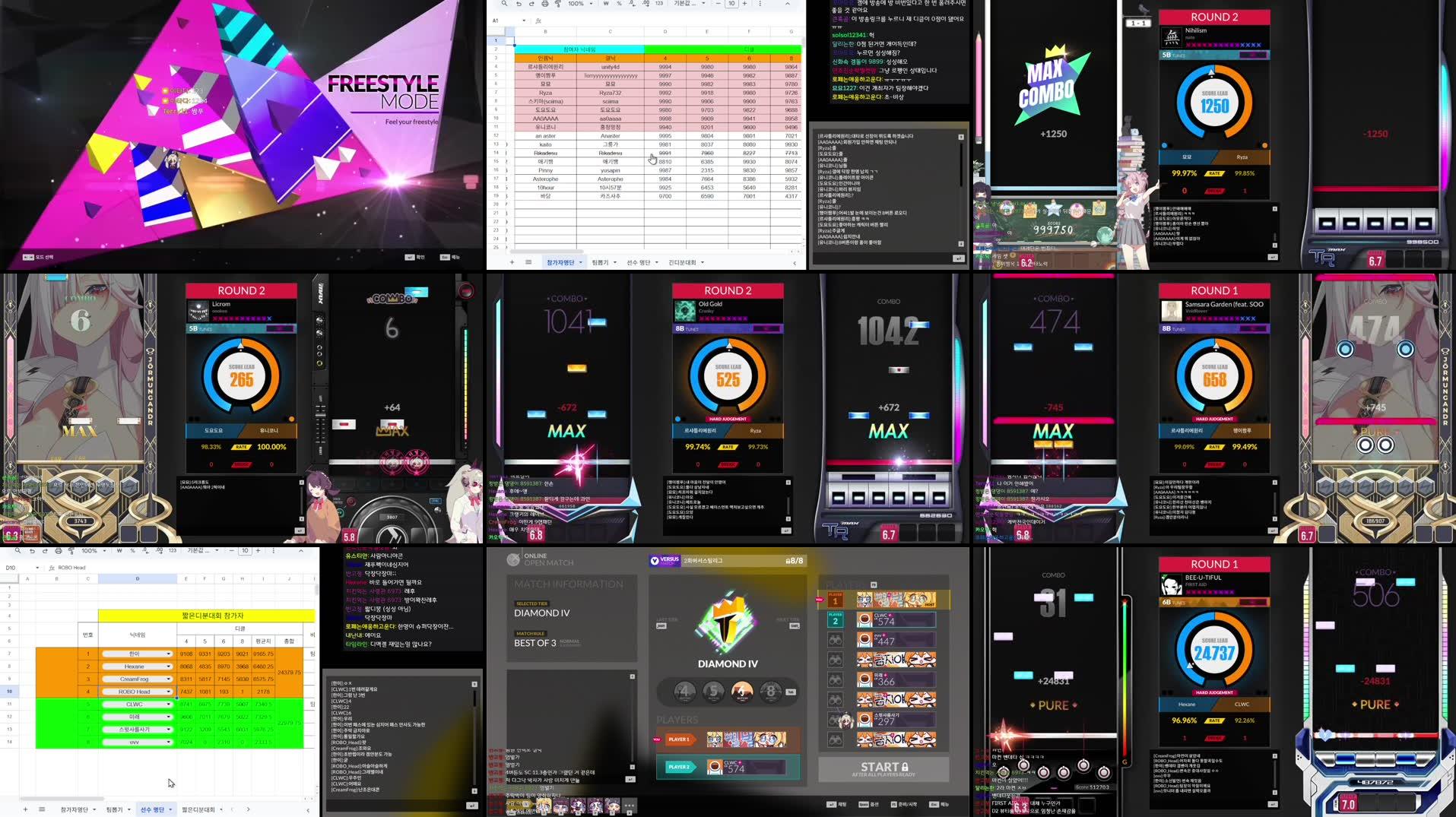The width and height of the screenshot is (1456, 817).
Task: Open more number formats via the 123 icon
Action: tap(658, 4)
